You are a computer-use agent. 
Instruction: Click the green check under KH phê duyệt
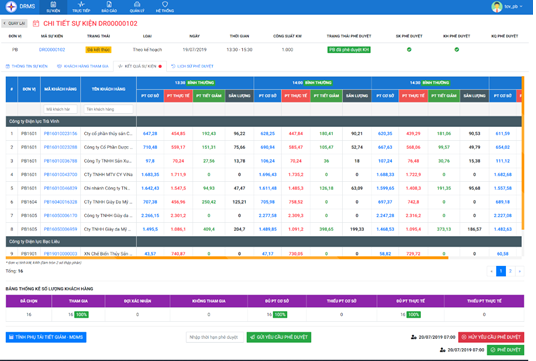point(456,50)
